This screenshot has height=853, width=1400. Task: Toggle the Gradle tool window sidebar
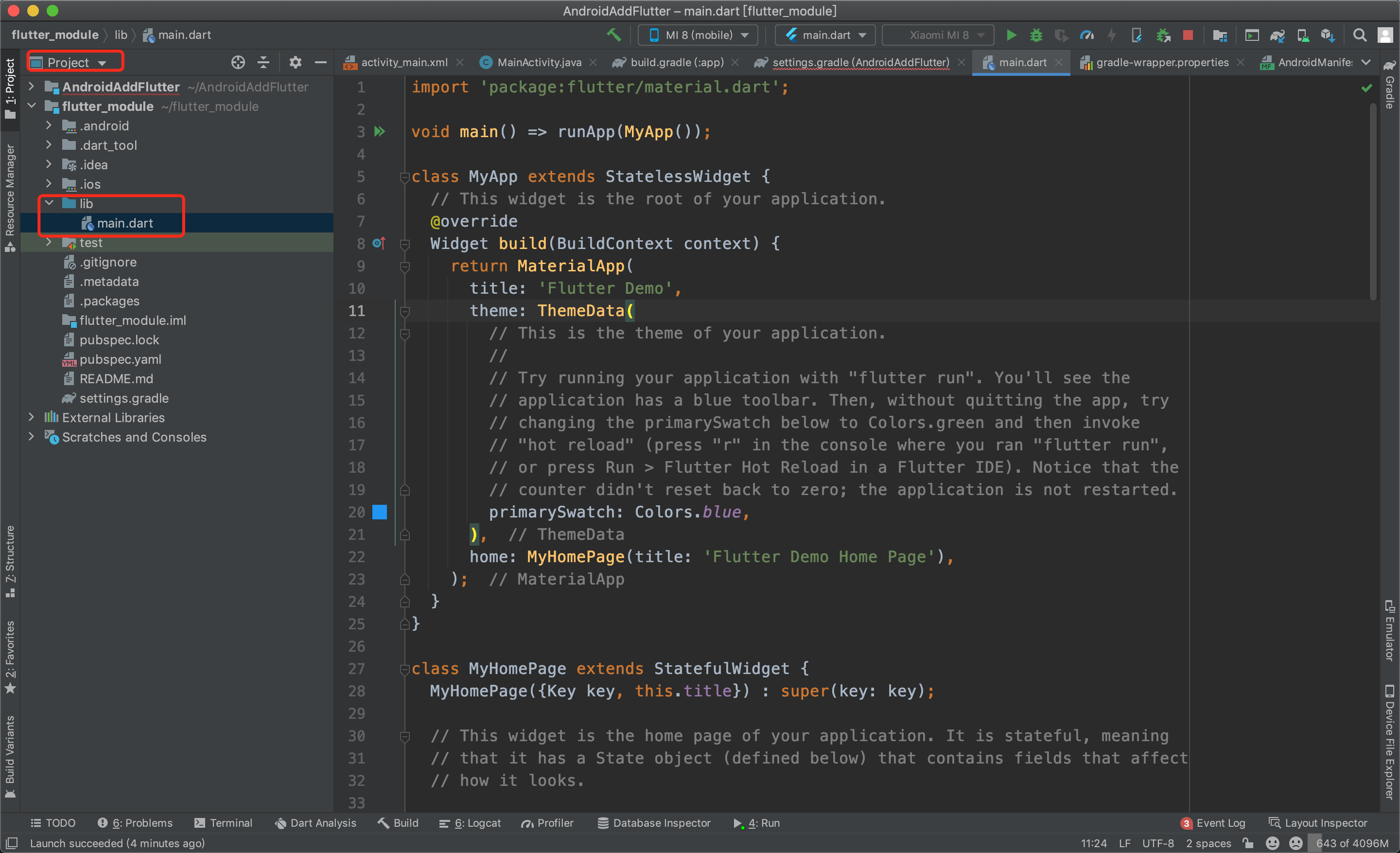coord(1390,85)
